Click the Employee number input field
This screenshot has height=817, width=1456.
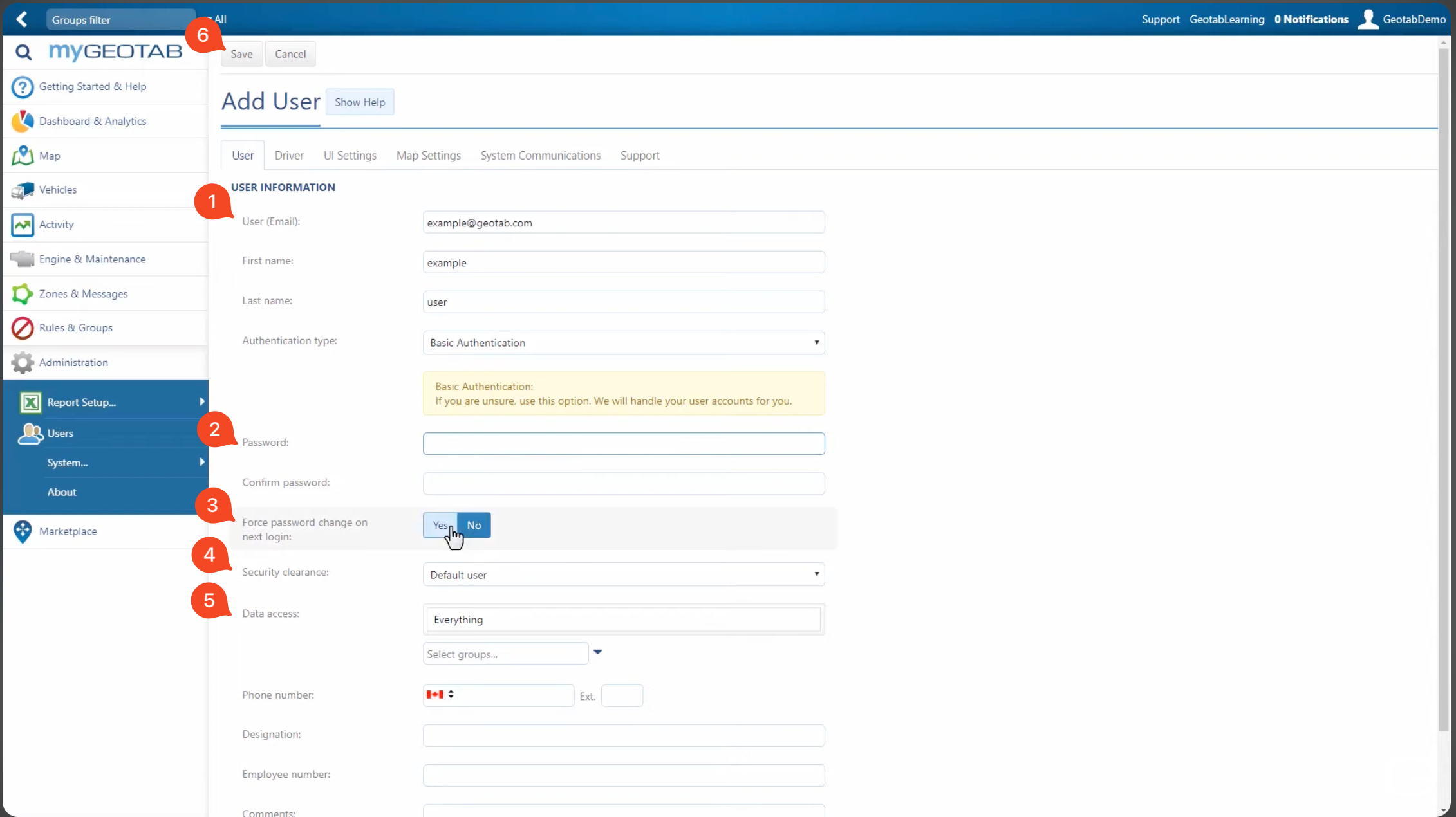tap(623, 775)
